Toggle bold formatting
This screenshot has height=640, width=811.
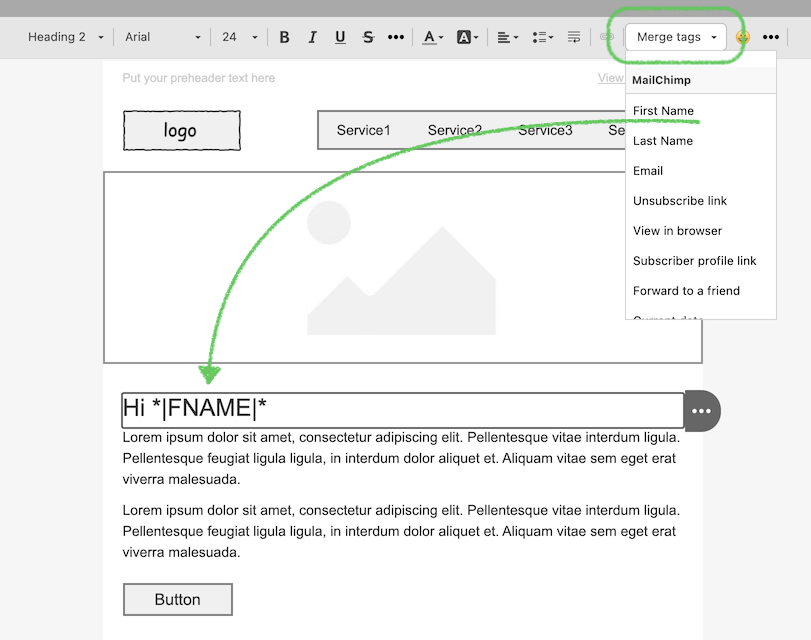[284, 37]
